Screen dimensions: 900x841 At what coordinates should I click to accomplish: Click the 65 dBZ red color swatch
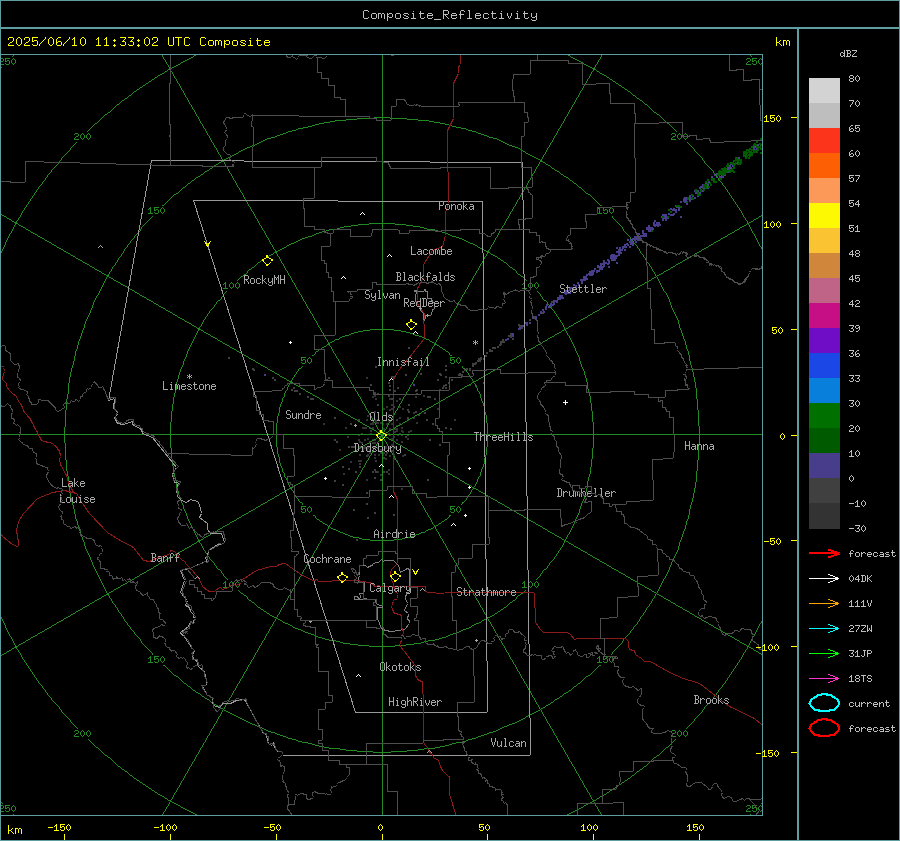point(824,141)
